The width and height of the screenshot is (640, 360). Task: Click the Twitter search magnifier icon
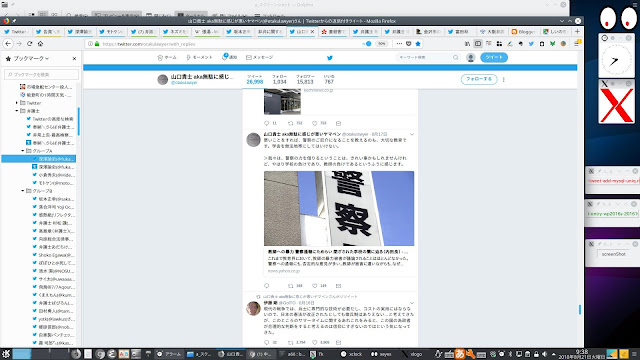point(456,58)
